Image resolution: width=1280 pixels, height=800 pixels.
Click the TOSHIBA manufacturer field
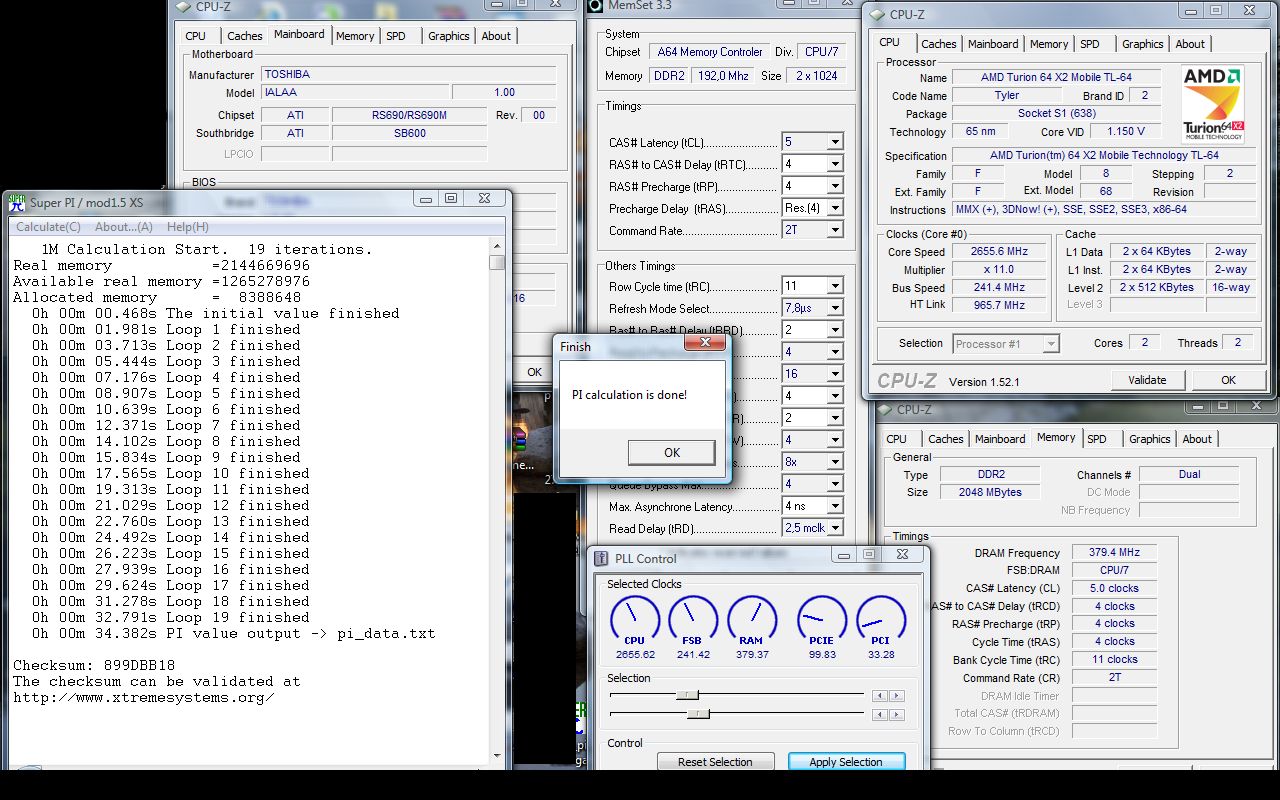pyautogui.click(x=408, y=74)
